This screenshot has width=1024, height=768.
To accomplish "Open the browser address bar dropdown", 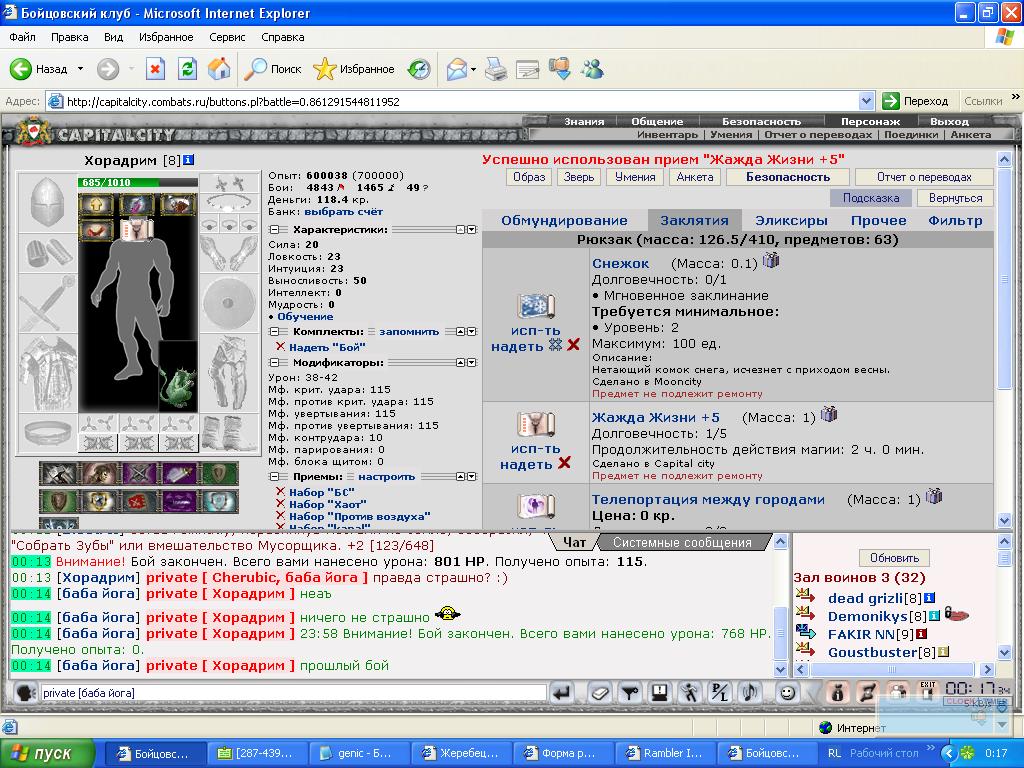I will click(867, 101).
